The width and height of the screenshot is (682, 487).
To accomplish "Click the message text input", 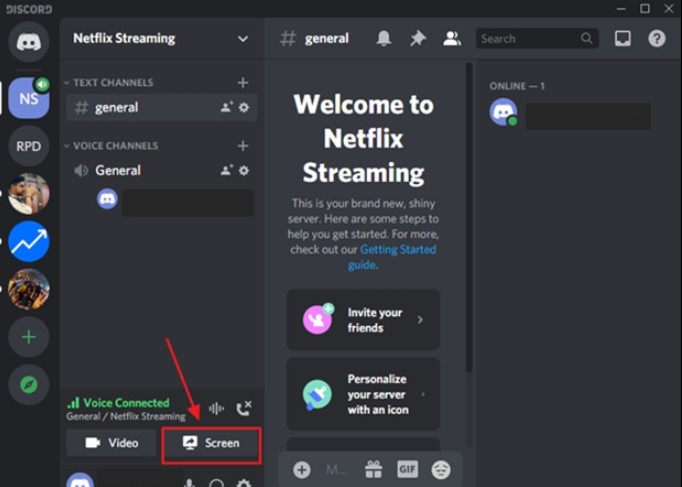I will point(337,470).
